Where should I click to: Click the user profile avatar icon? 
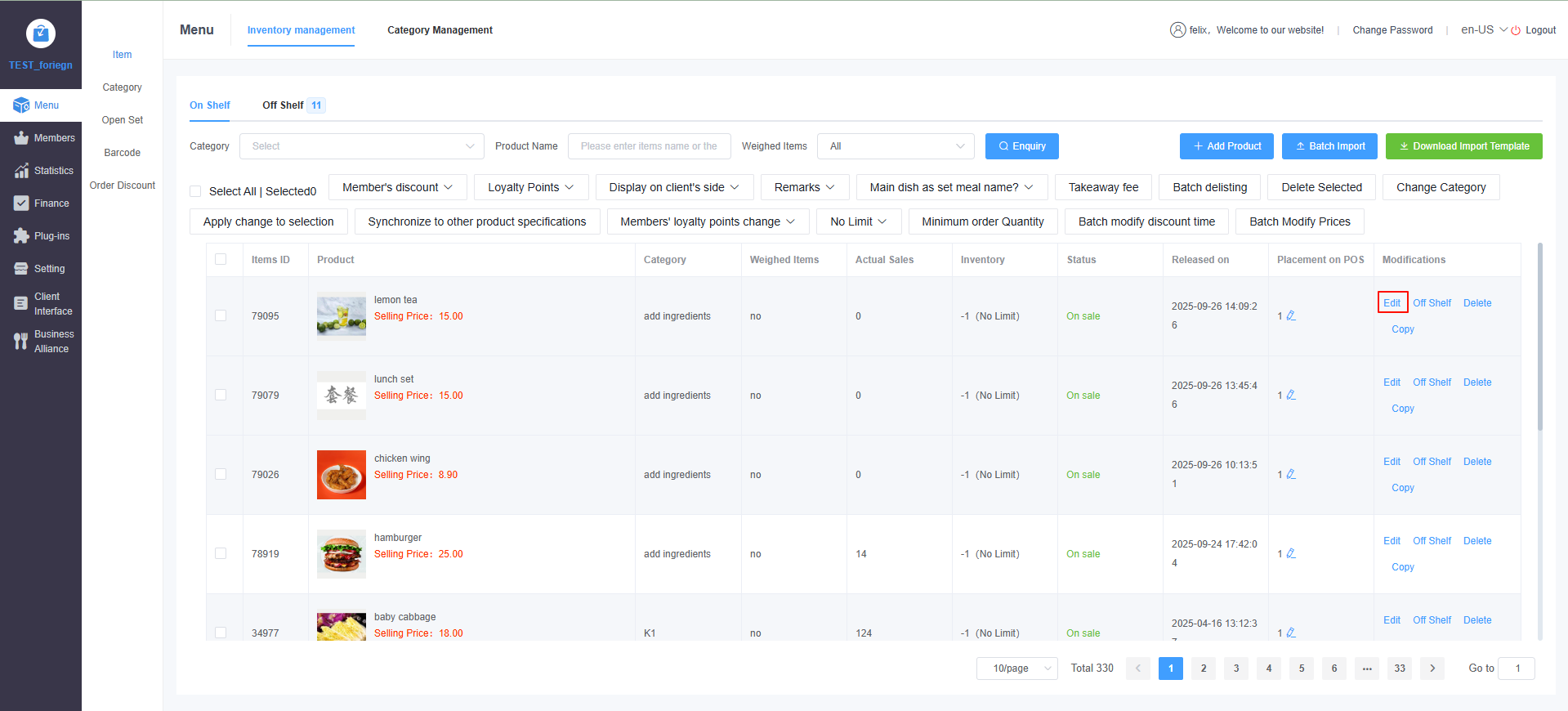point(1177,30)
